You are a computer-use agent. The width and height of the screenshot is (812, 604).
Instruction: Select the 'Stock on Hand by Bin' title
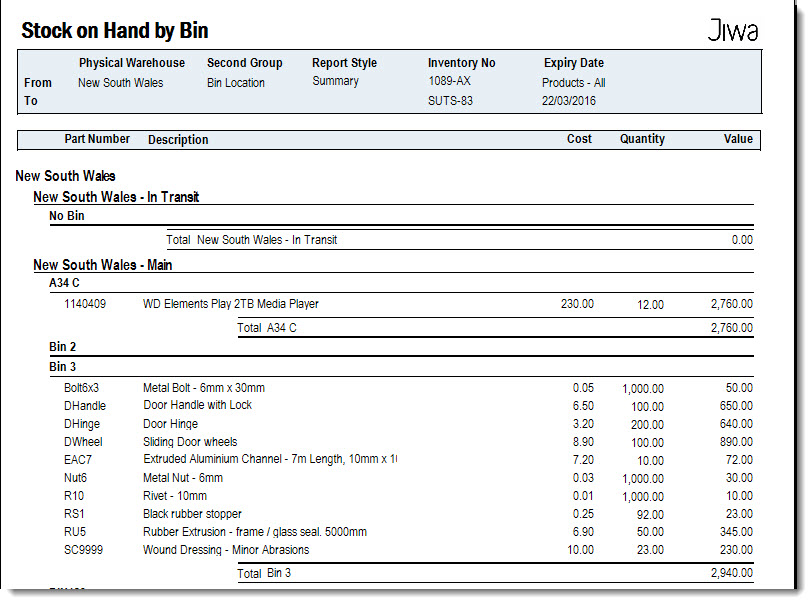[114, 31]
